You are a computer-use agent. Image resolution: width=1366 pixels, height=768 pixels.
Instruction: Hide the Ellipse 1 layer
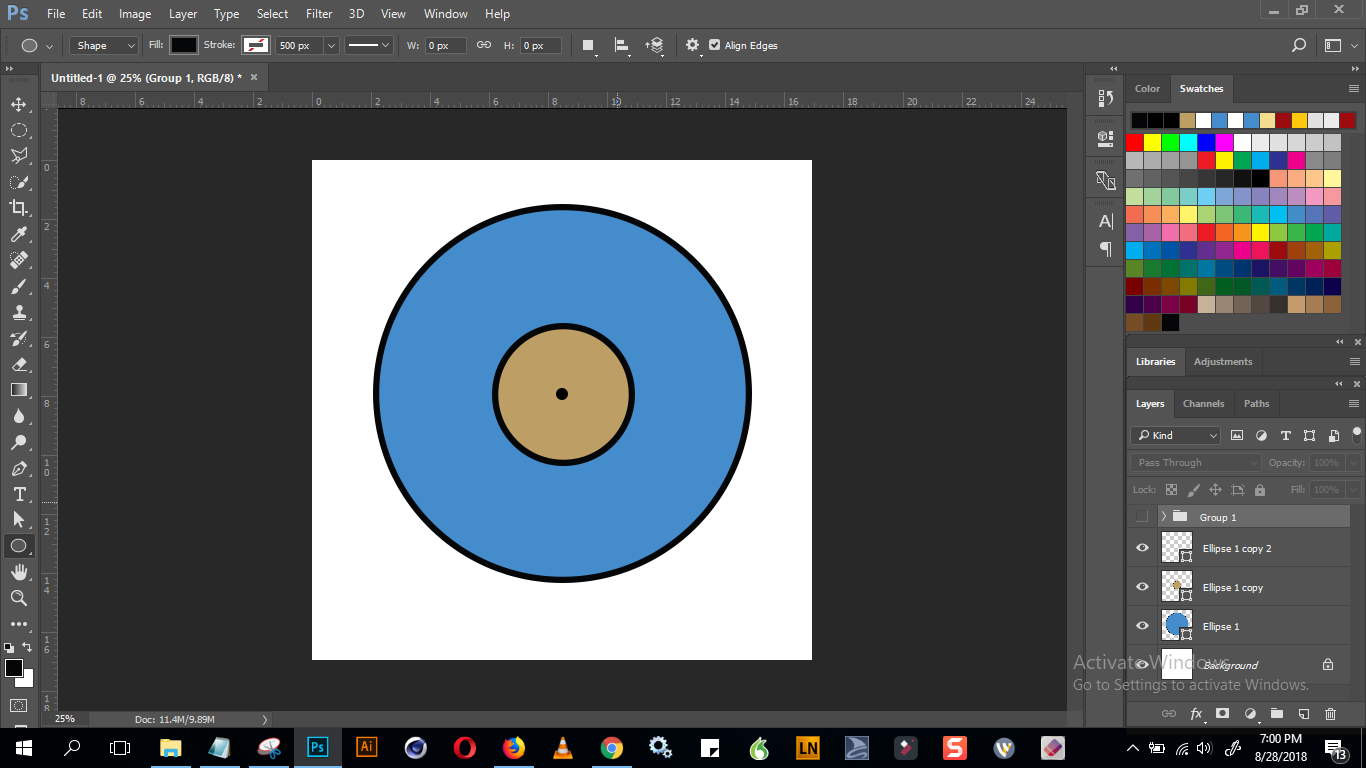[1142, 626]
